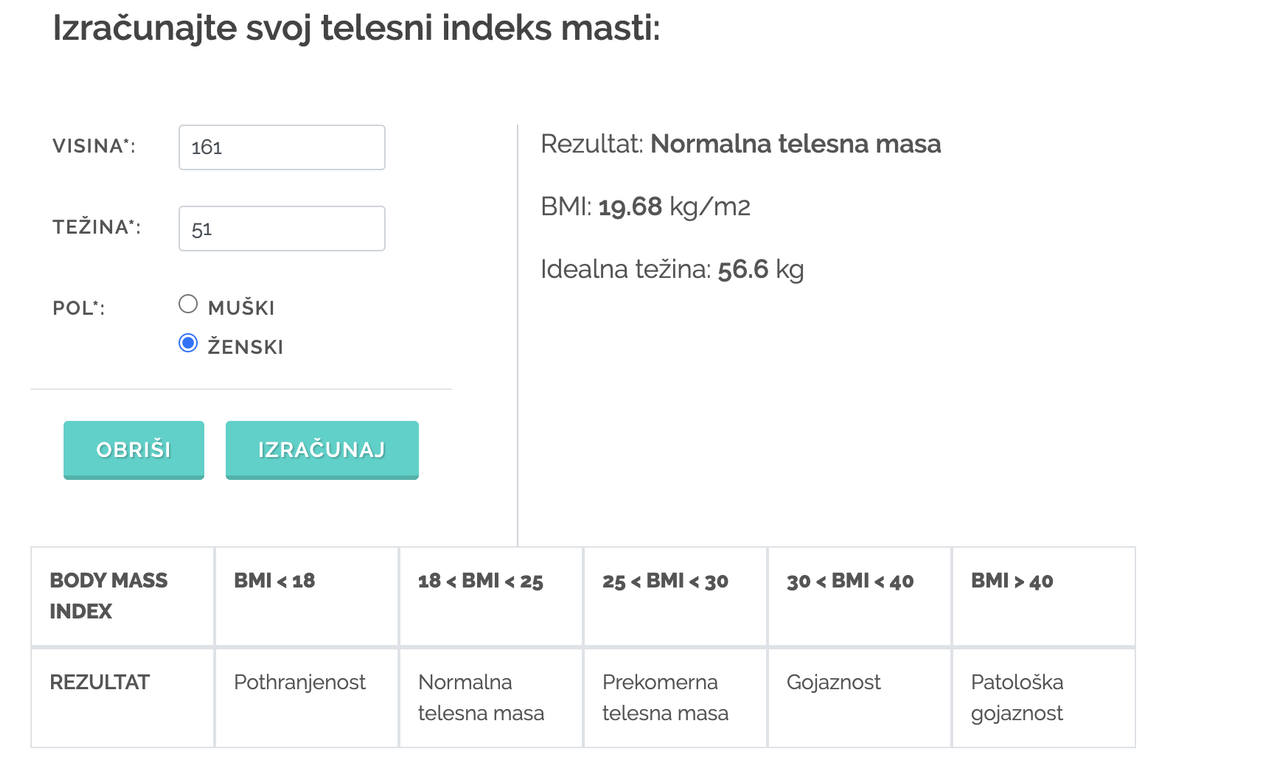Click the Visina height input field

tap(281, 147)
